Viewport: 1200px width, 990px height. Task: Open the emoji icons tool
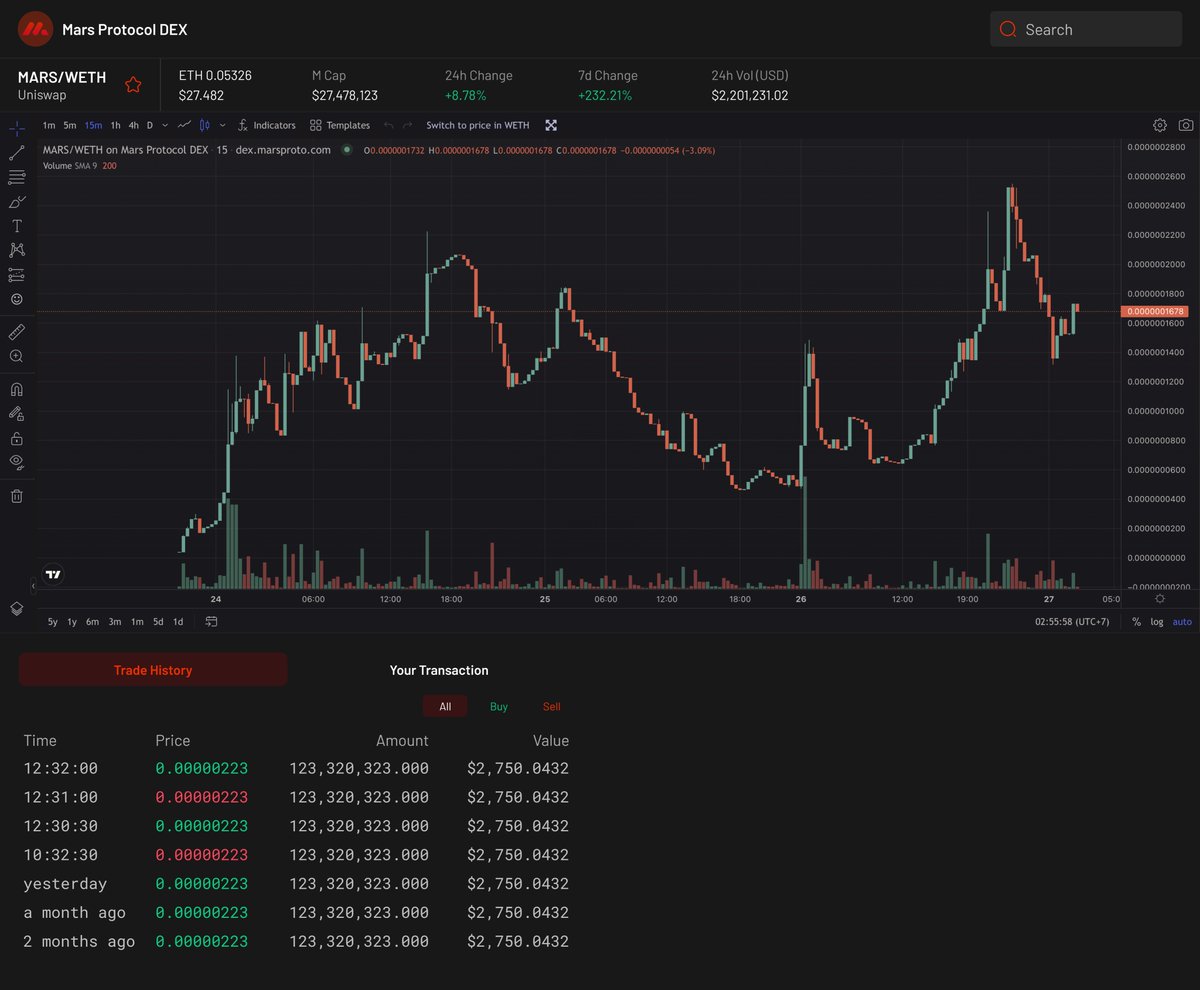[x=16, y=299]
